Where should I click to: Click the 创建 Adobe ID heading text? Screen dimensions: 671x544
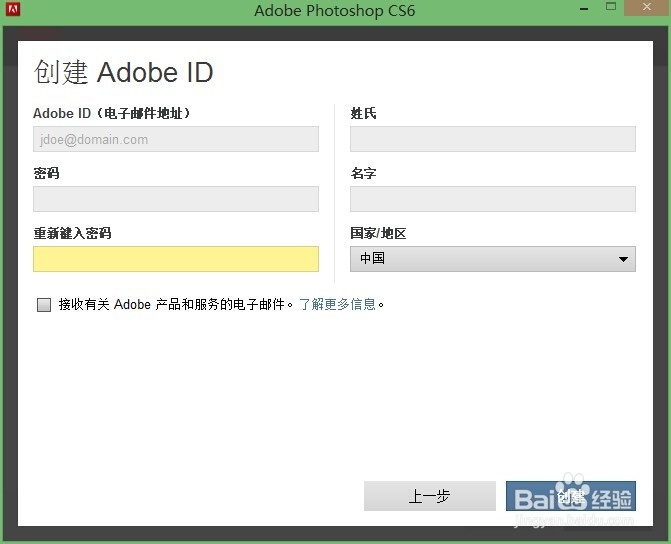pos(124,72)
